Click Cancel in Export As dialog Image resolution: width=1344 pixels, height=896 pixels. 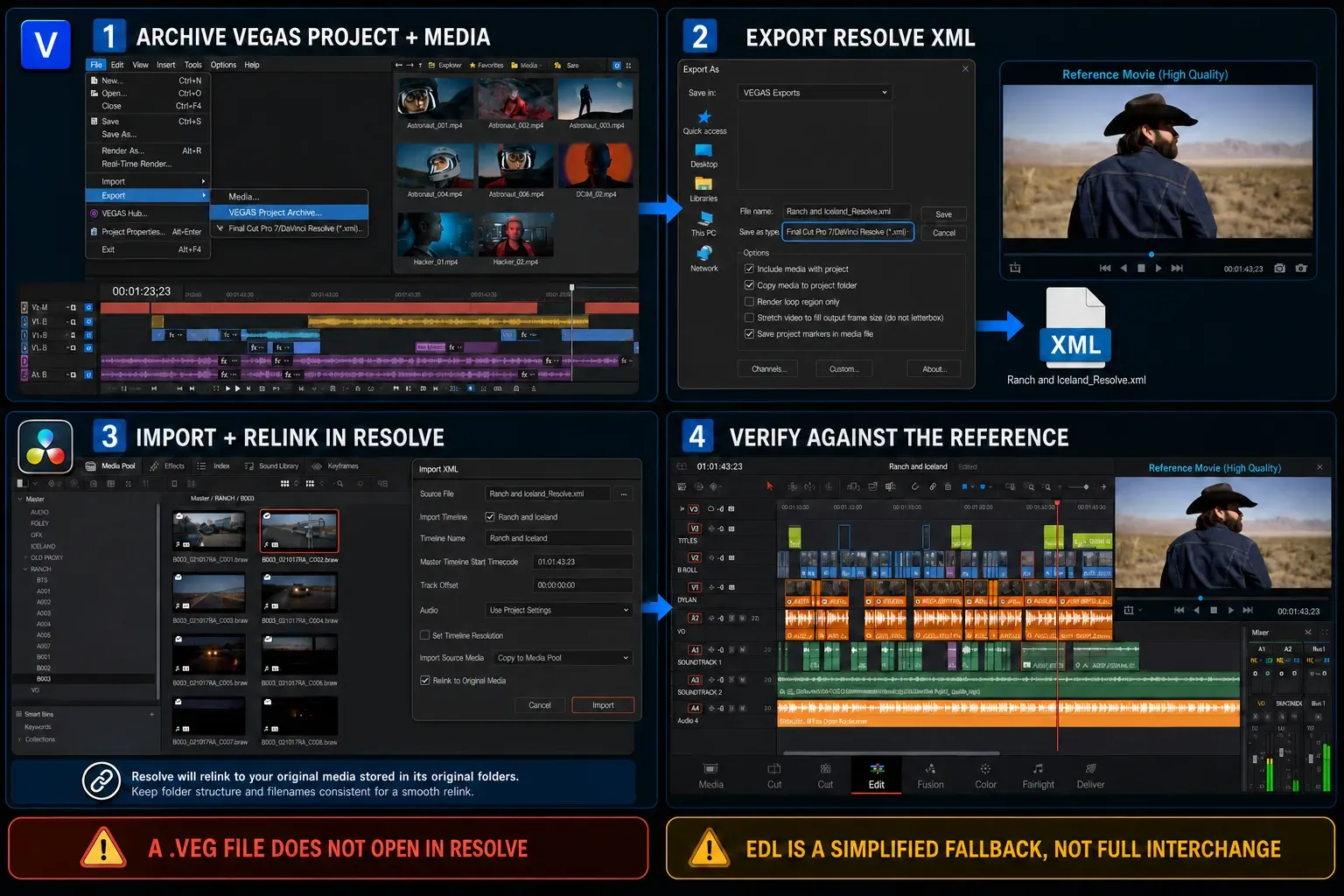(x=943, y=233)
